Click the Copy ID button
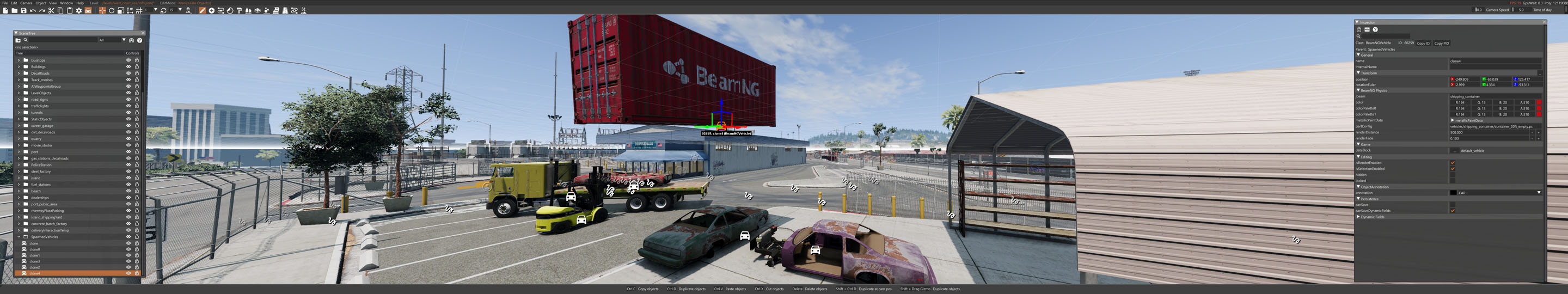The image size is (1568, 294). 1424,43
